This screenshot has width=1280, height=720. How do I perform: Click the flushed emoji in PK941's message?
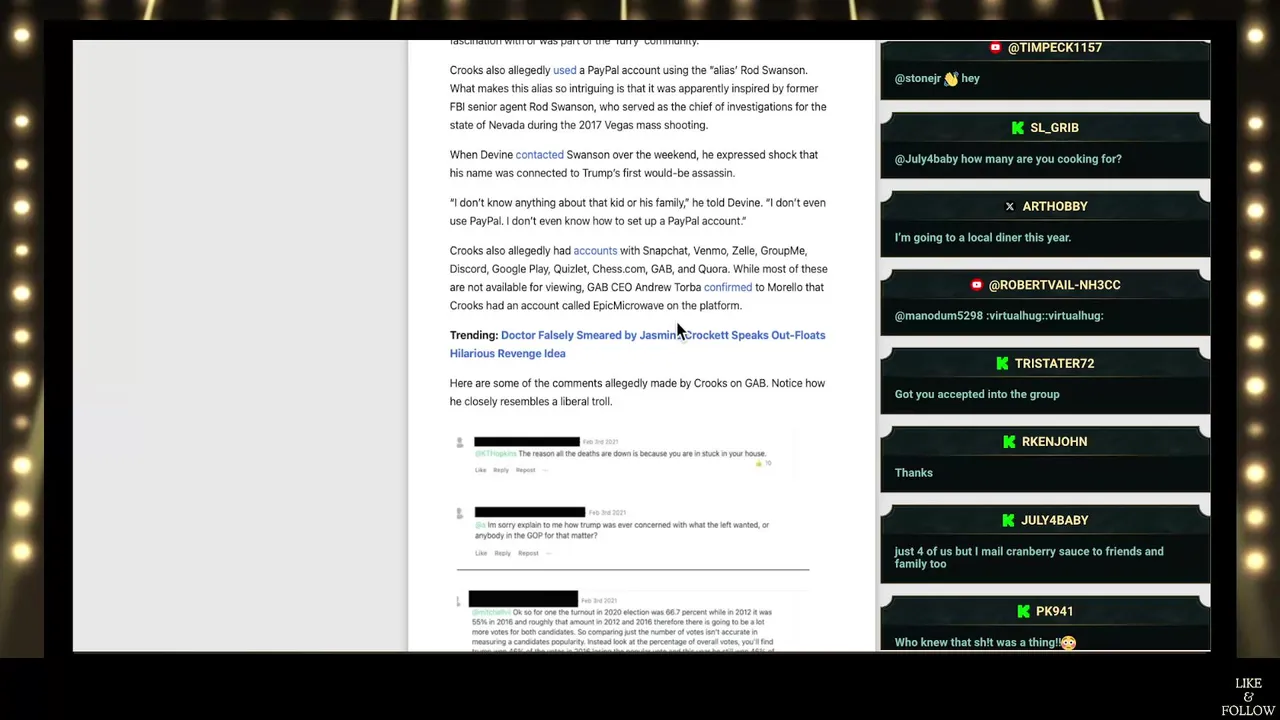[1068, 643]
